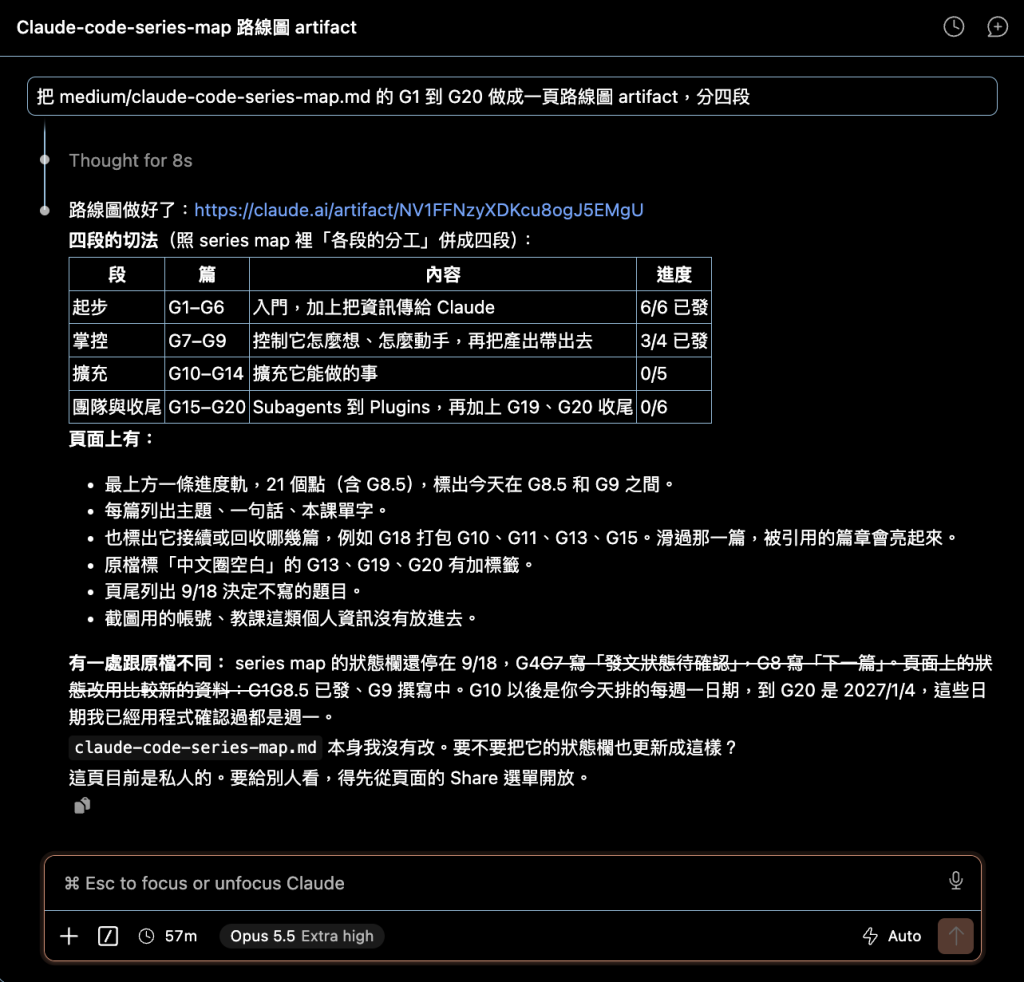Click bullet about 最上方一條進度軌
1024x982 pixels.
[x=389, y=484]
